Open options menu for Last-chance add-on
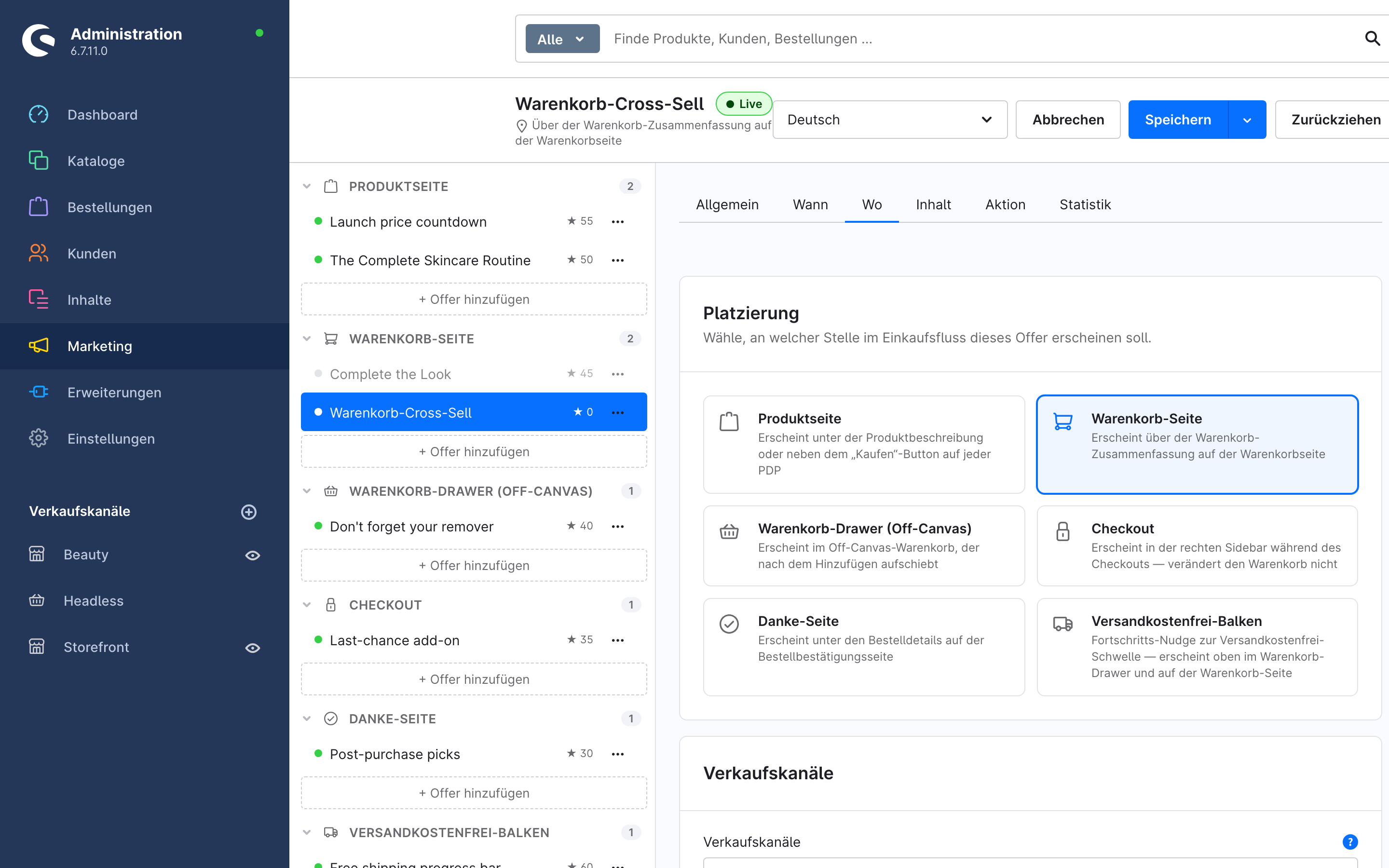 [x=618, y=640]
